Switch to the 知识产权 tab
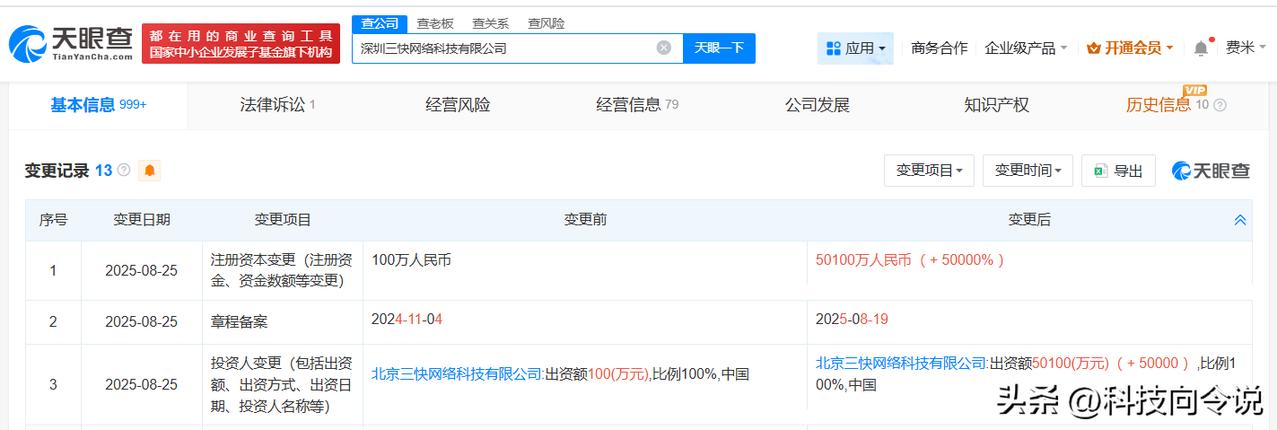 click(996, 105)
